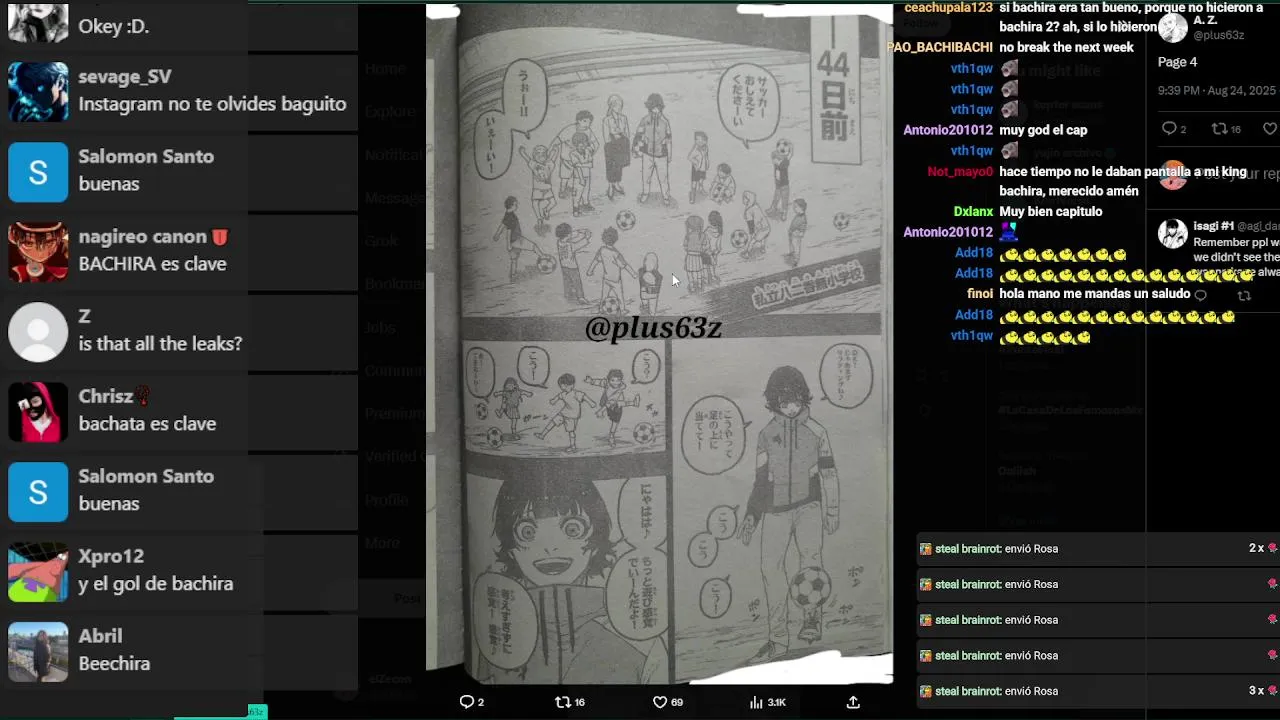Image resolution: width=1280 pixels, height=720 pixels.
Task: Select the dimmed Profile item in the sidebar
Action: pyautogui.click(x=387, y=500)
